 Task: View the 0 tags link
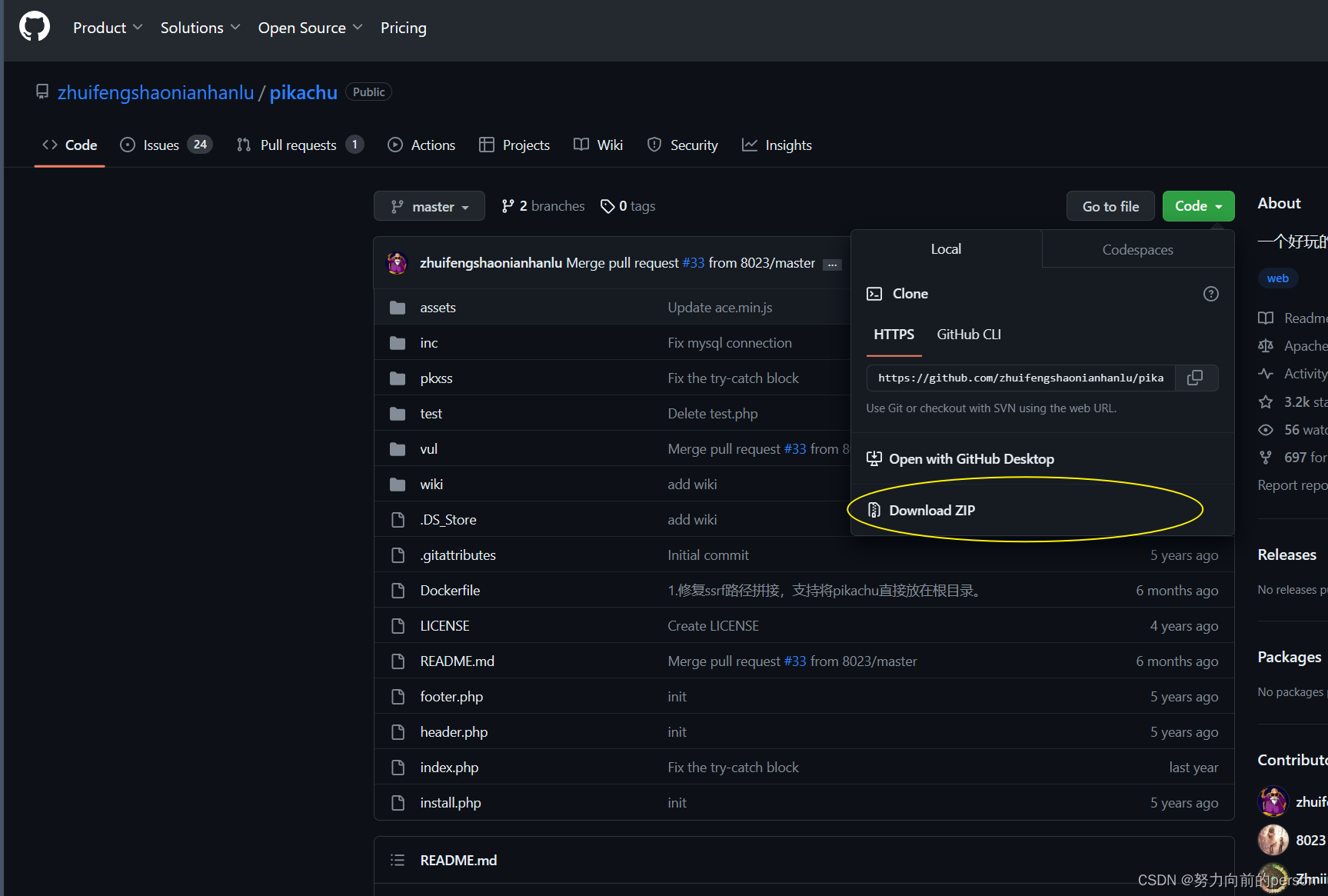(628, 206)
